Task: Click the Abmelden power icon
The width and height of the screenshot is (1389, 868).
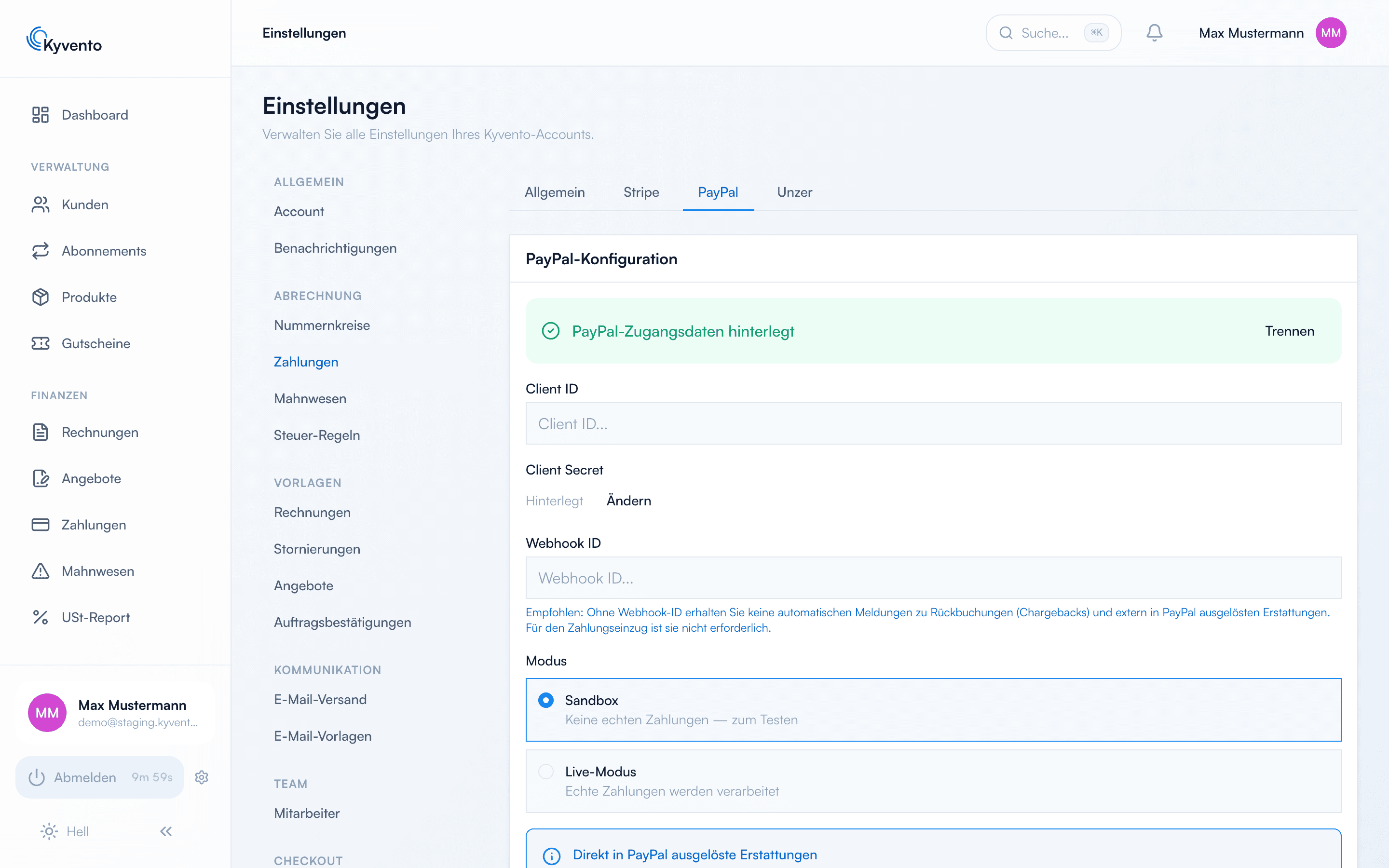Action: tap(37, 777)
